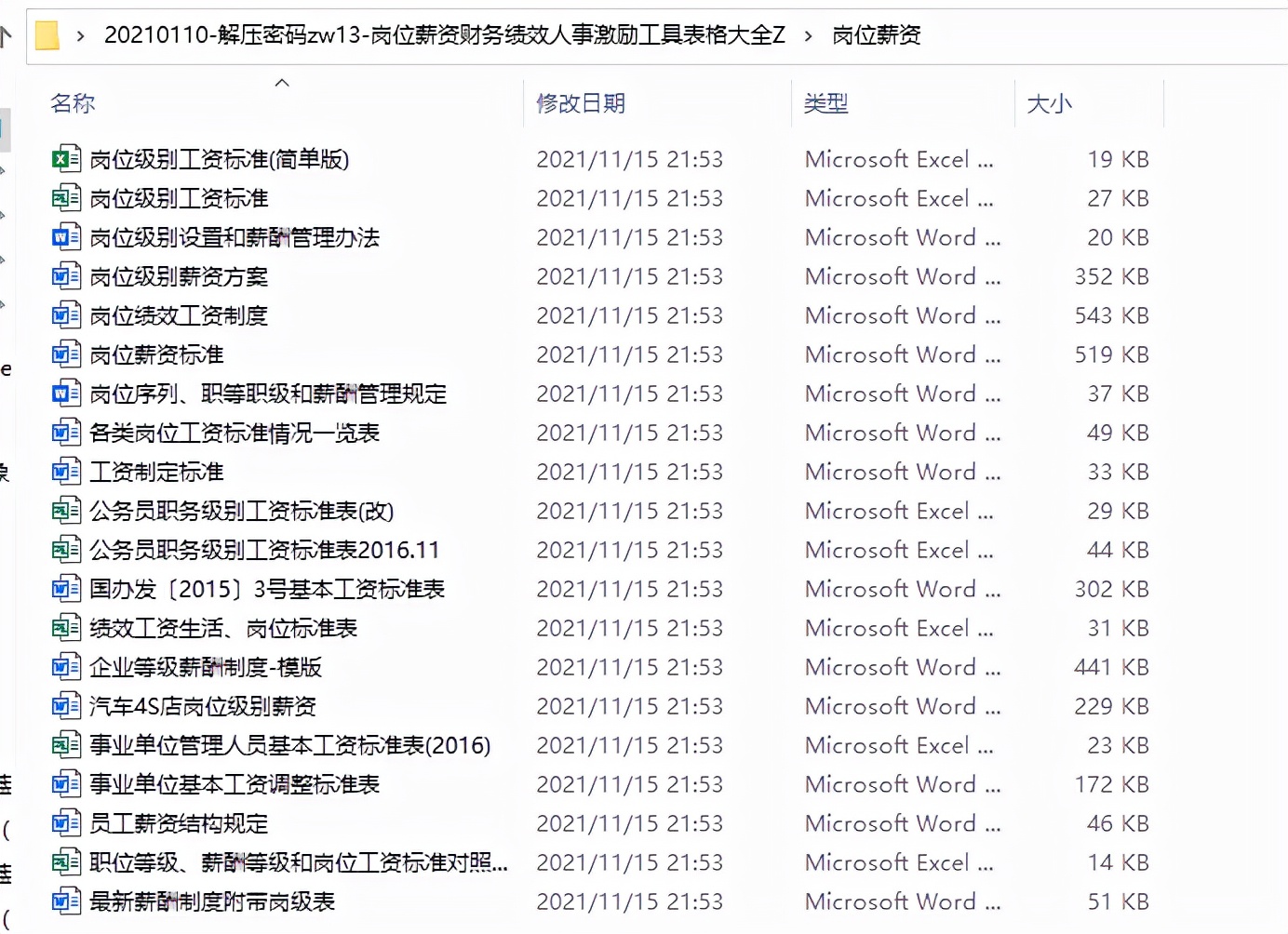
Task: Click Word icon of 汽车4S店岗位级别薪资
Action: click(66, 706)
